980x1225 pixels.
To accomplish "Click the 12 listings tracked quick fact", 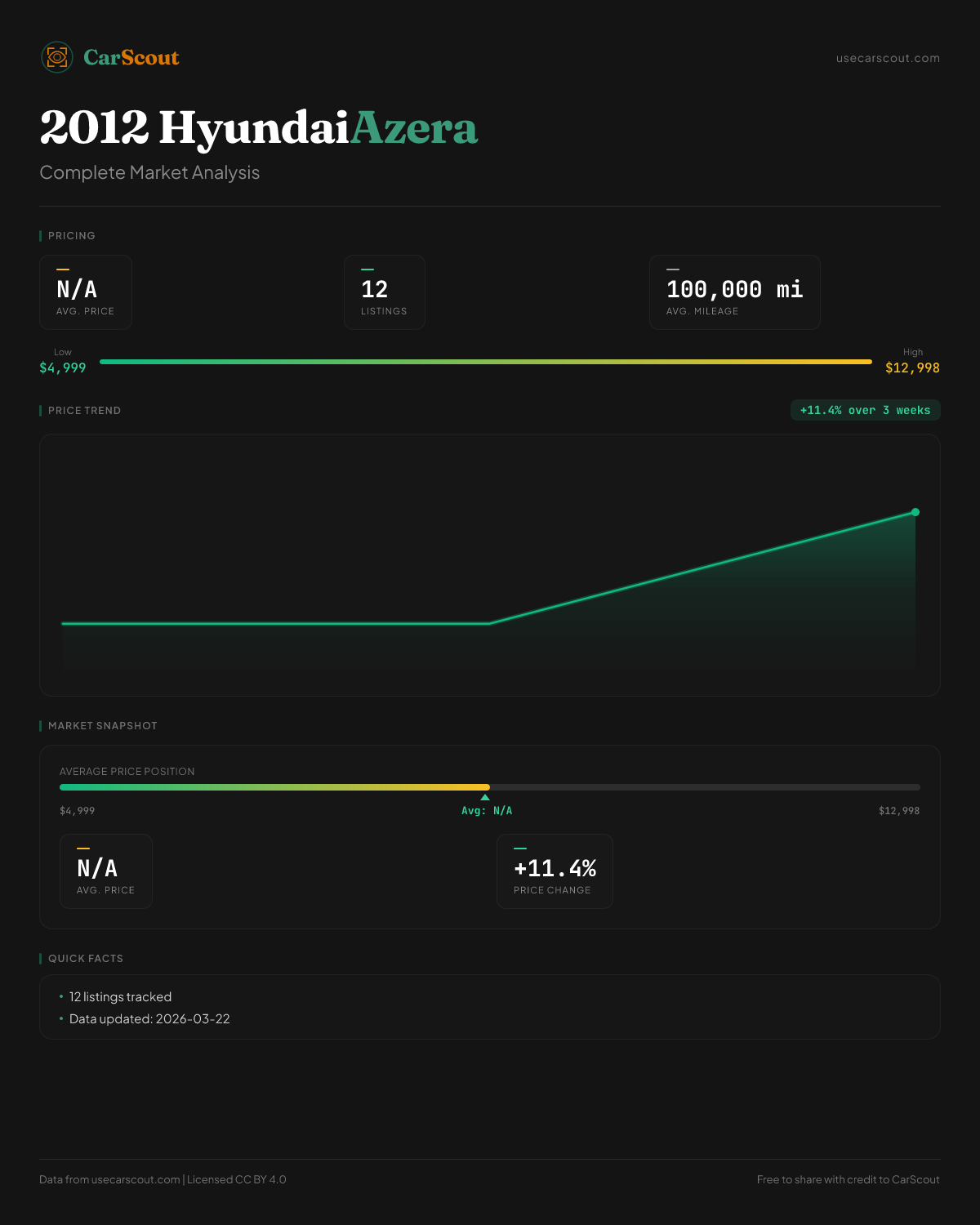I will [120, 997].
